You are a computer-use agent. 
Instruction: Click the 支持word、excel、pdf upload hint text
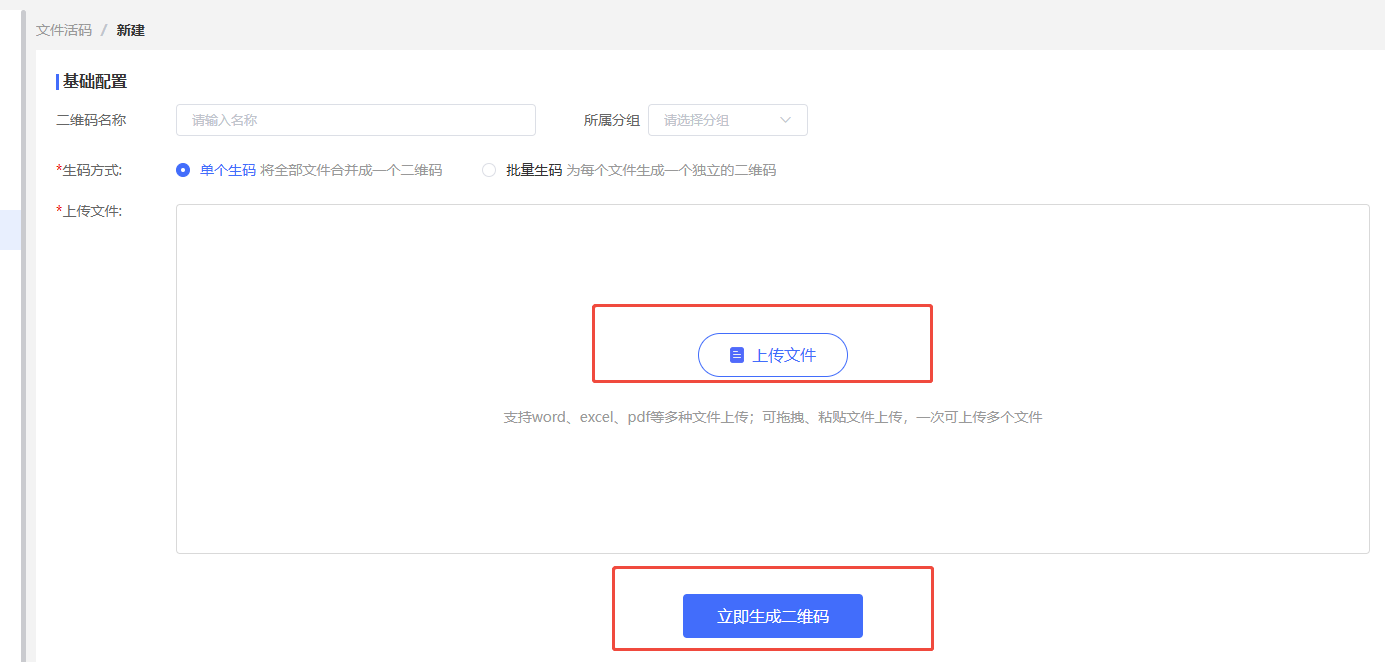773,417
